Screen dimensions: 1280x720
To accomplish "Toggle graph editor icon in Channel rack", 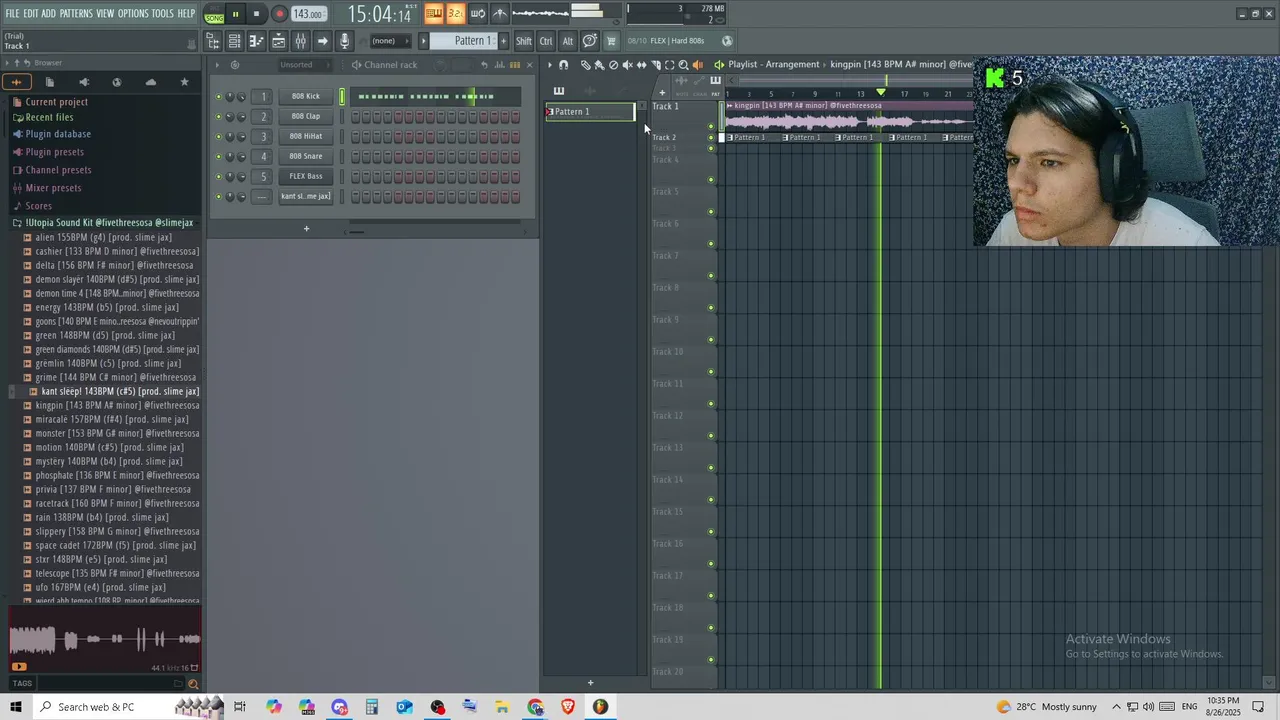I will click(x=499, y=65).
